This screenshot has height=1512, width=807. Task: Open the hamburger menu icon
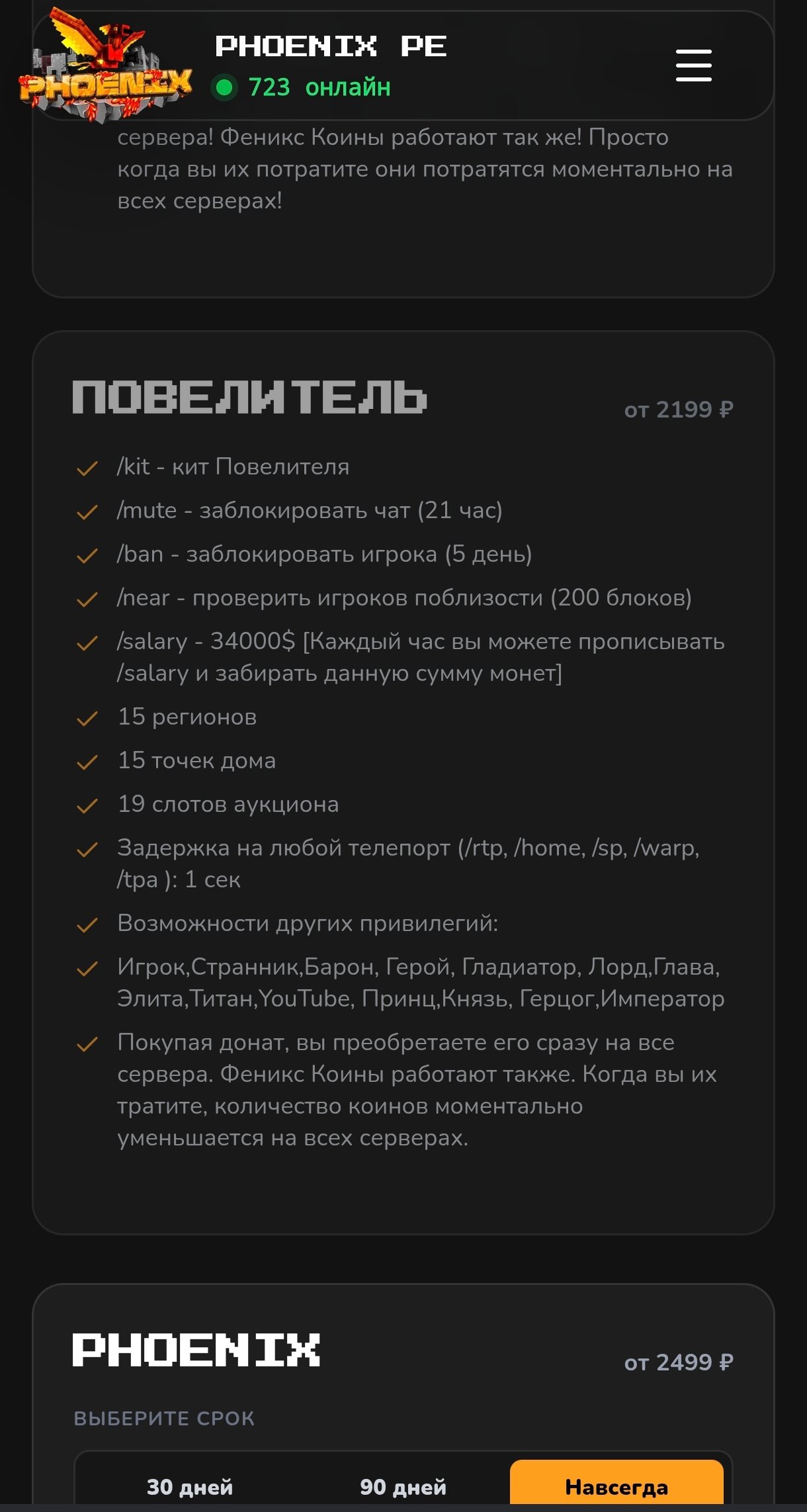(x=693, y=66)
